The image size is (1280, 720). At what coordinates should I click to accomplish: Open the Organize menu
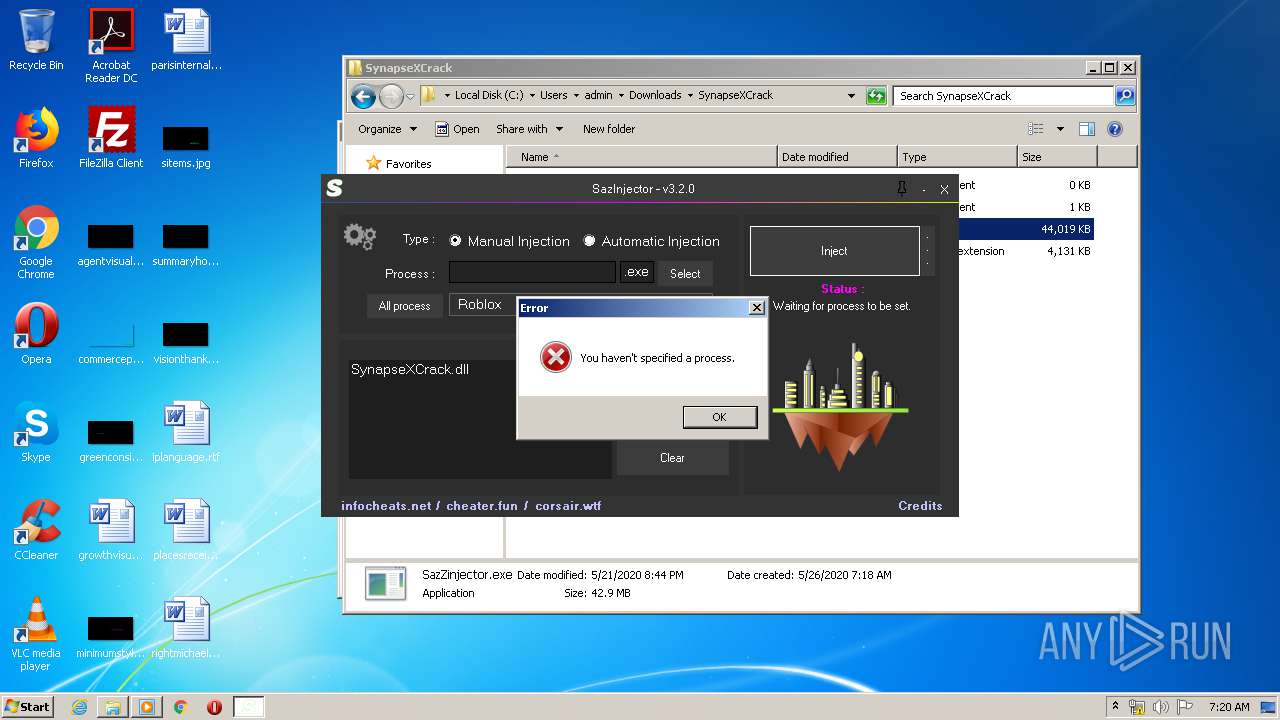point(387,129)
